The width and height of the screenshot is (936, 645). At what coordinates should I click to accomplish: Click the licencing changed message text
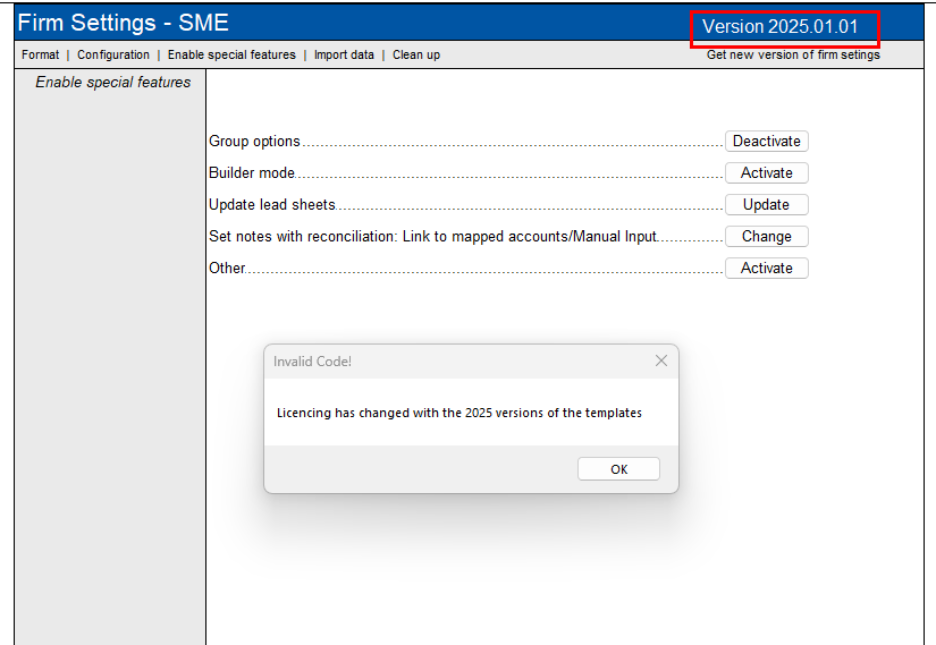click(x=459, y=412)
